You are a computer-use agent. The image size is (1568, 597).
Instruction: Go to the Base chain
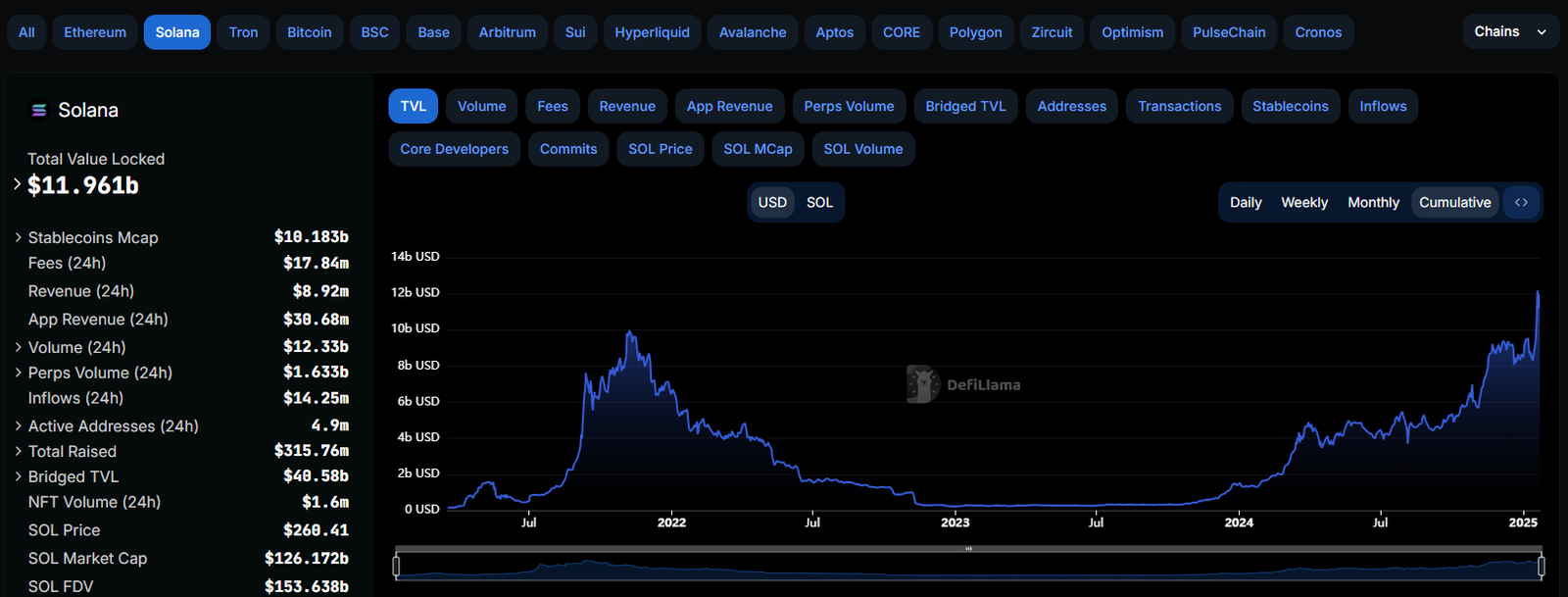click(434, 32)
